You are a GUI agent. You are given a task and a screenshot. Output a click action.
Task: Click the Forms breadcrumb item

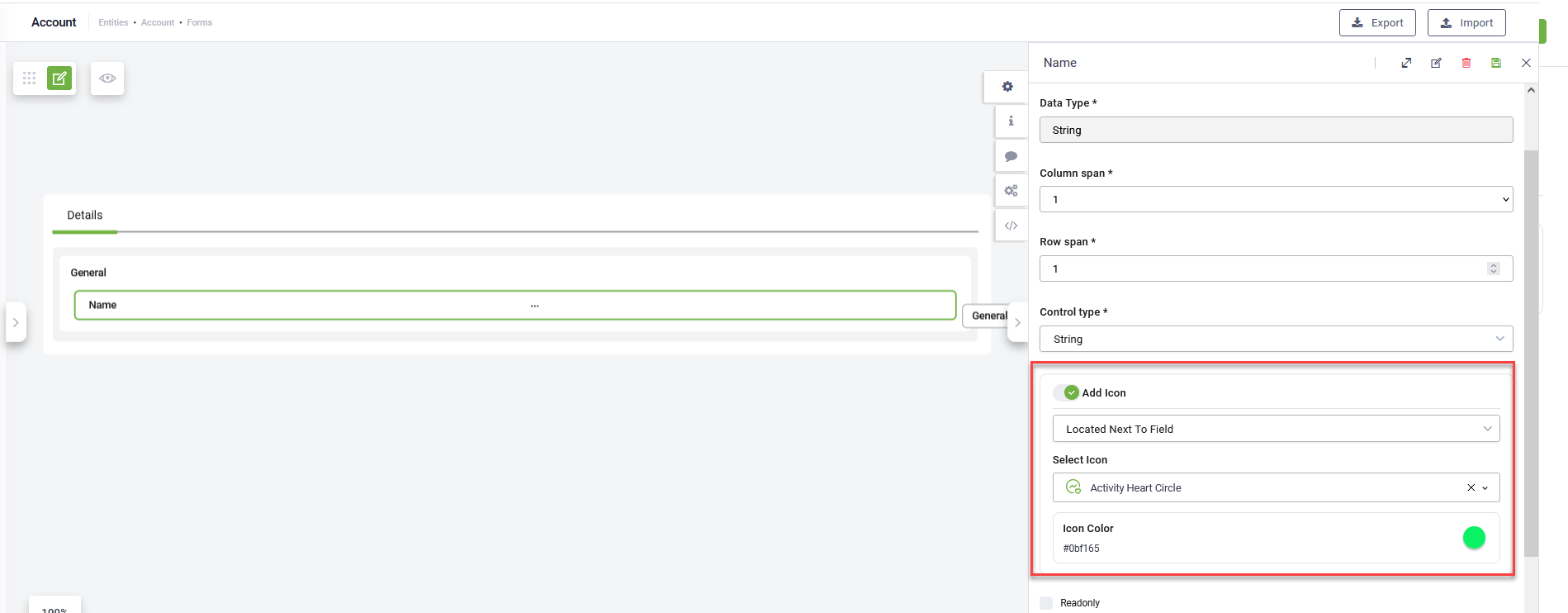point(200,23)
